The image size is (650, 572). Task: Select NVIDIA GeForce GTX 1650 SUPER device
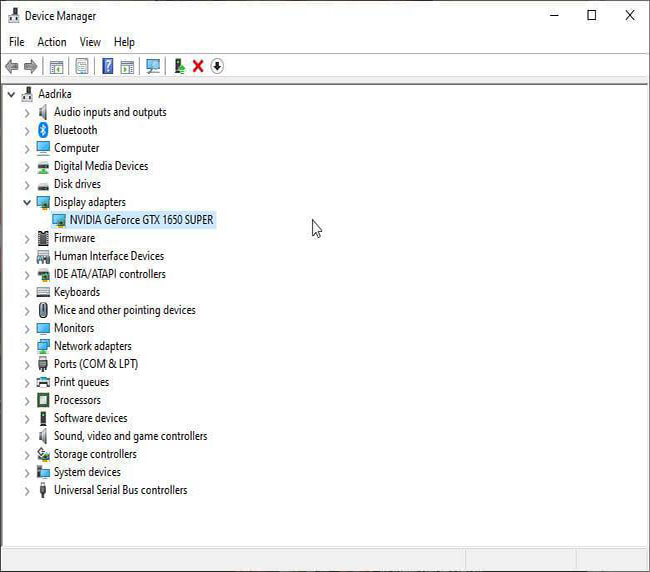click(141, 220)
